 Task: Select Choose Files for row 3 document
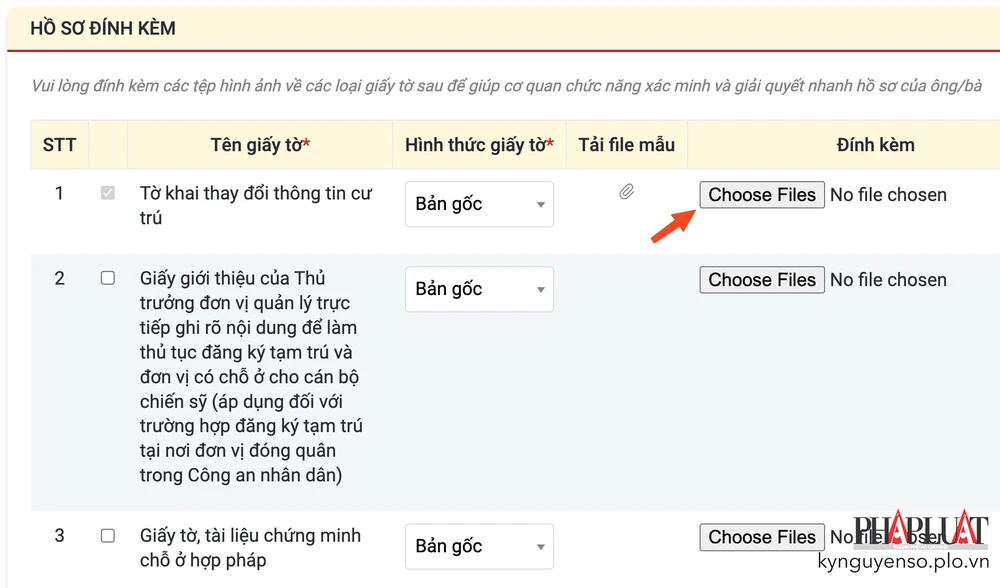pyautogui.click(x=762, y=537)
